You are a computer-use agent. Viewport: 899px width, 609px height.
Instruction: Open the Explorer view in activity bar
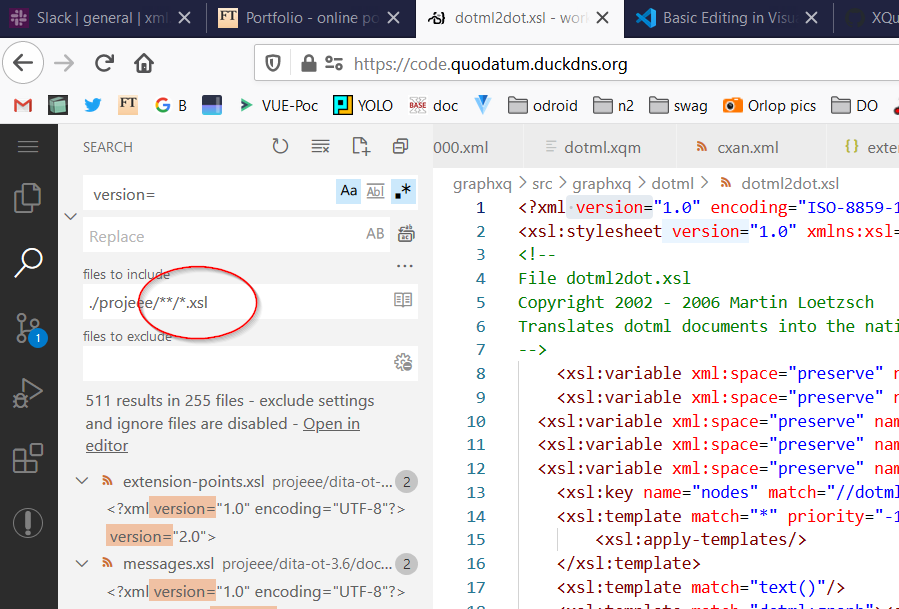pos(28,199)
